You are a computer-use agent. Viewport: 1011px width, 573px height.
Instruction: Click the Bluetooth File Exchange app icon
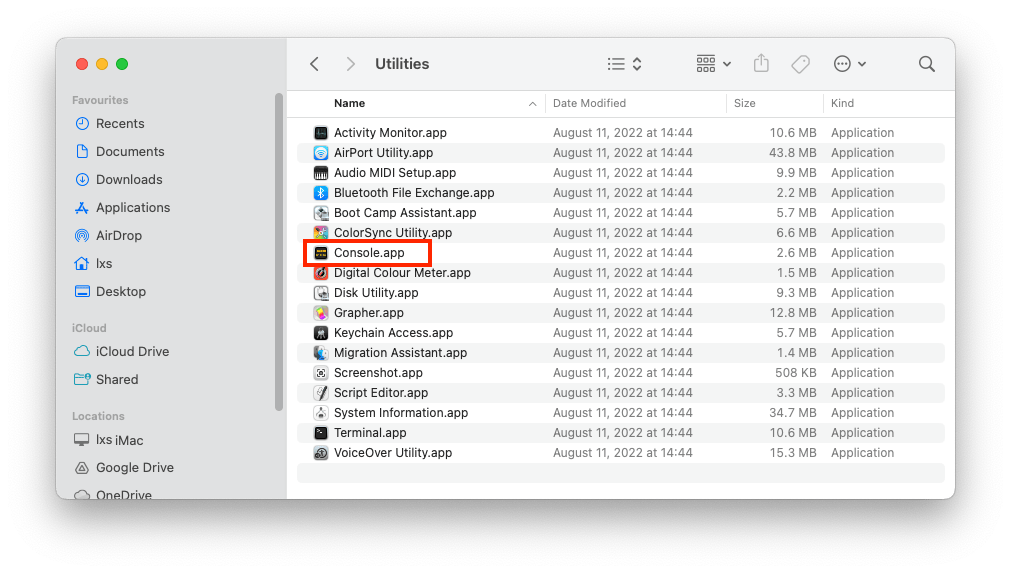[x=320, y=193]
